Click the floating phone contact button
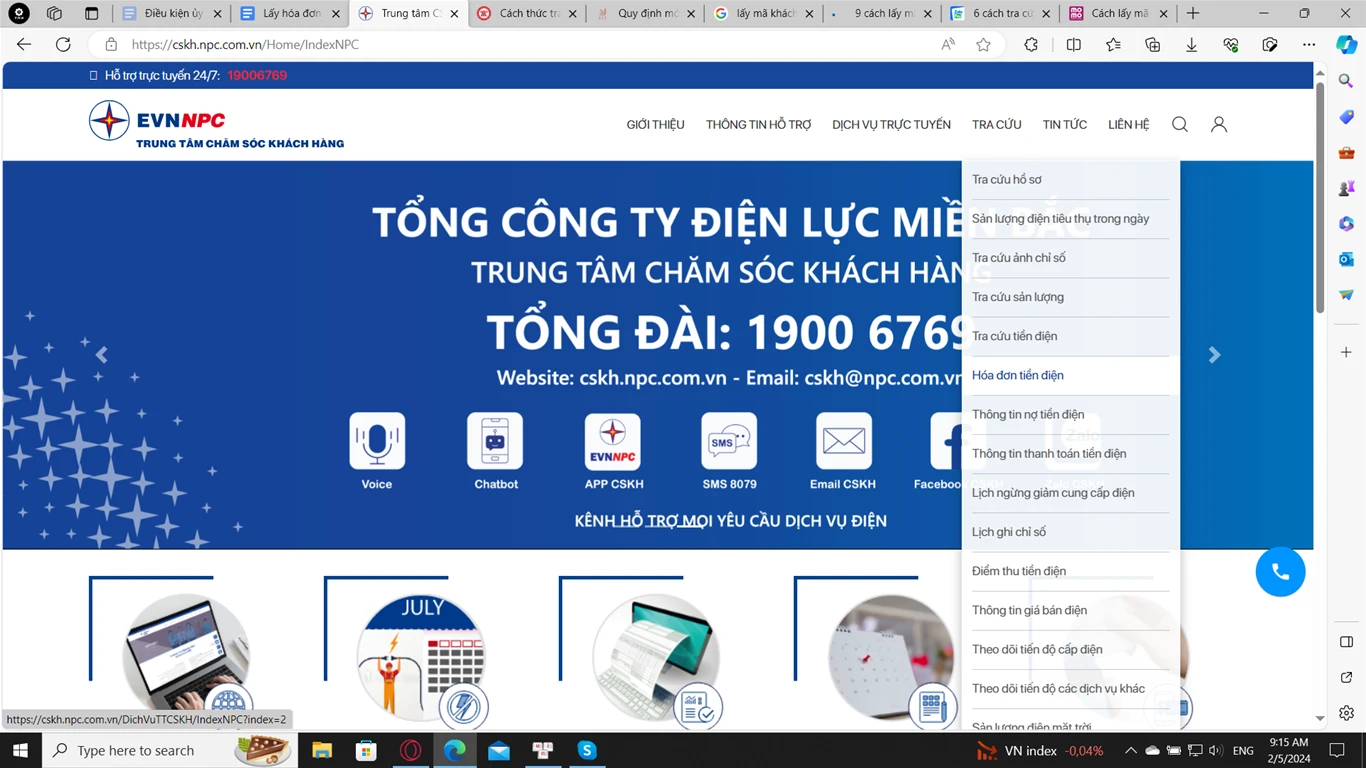 click(1280, 571)
